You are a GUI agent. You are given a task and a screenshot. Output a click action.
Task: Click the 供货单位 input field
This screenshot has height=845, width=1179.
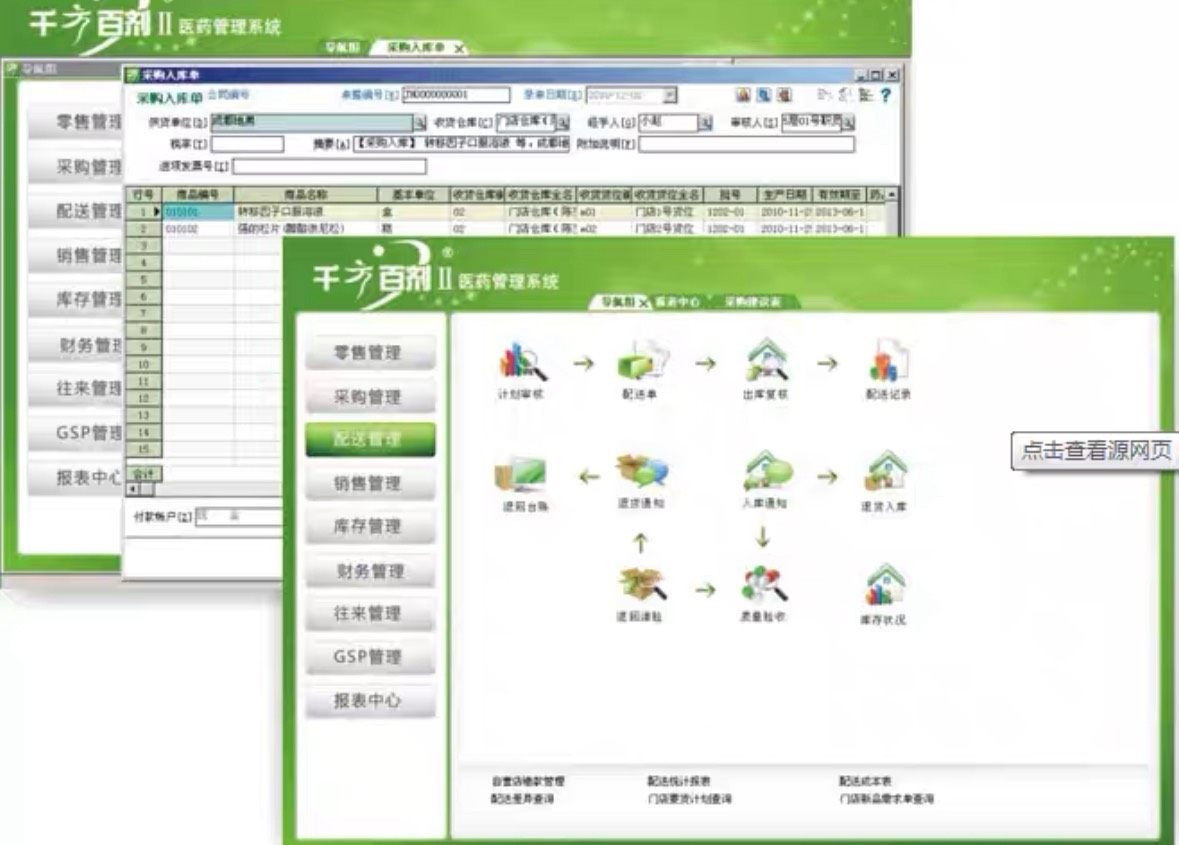(x=312, y=123)
